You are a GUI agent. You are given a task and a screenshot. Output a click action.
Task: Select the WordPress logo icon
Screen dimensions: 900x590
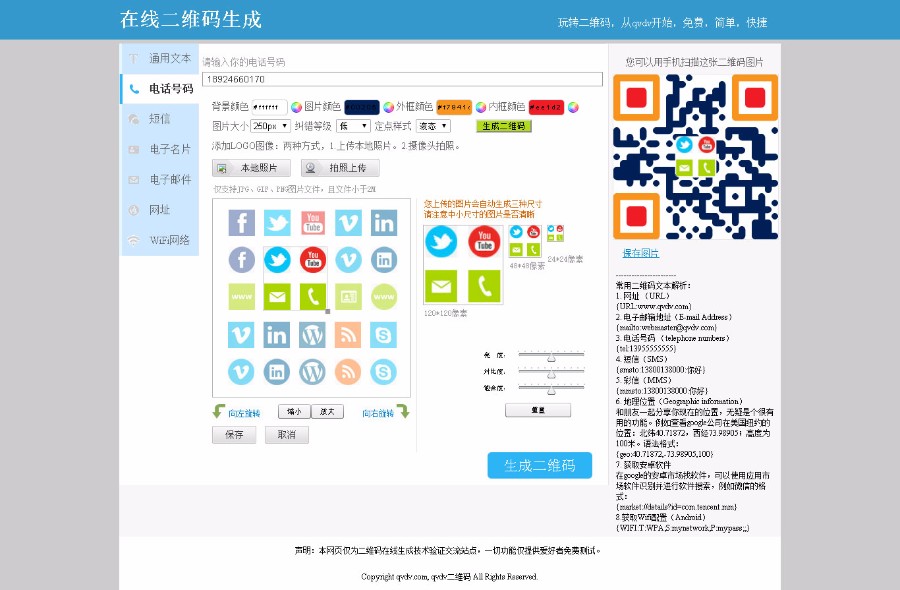313,334
